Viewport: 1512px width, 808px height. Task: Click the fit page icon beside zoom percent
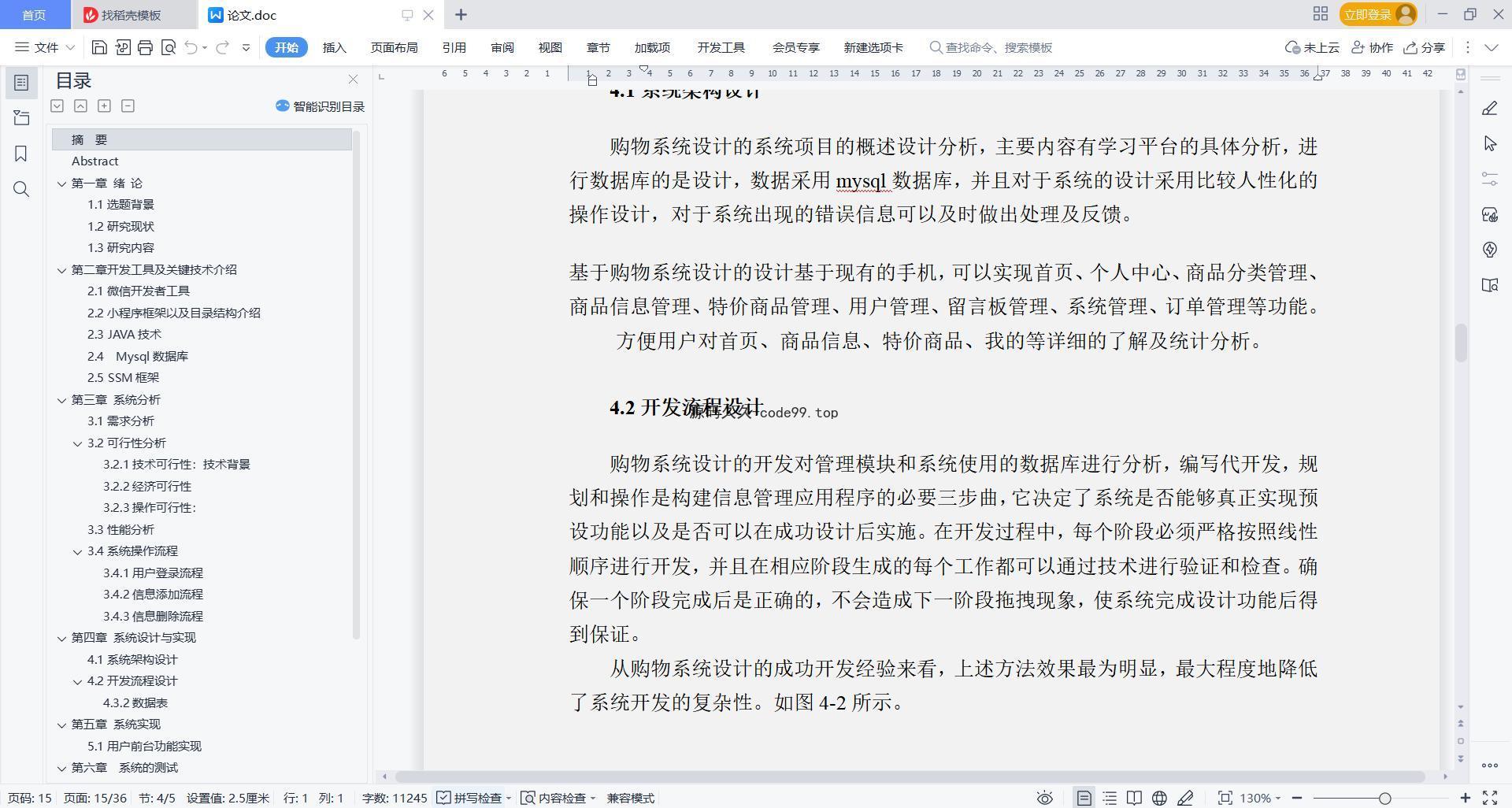coord(1225,798)
